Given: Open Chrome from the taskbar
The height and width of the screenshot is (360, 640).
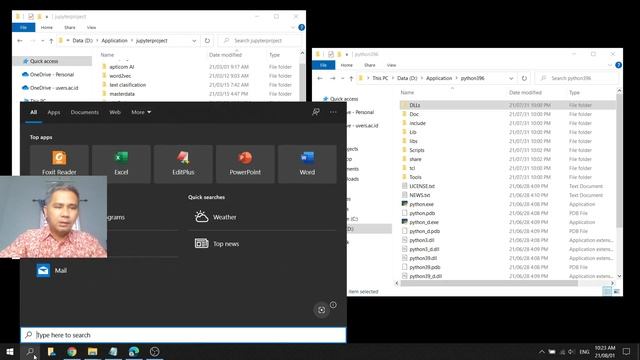Looking at the screenshot, I should coord(72,351).
